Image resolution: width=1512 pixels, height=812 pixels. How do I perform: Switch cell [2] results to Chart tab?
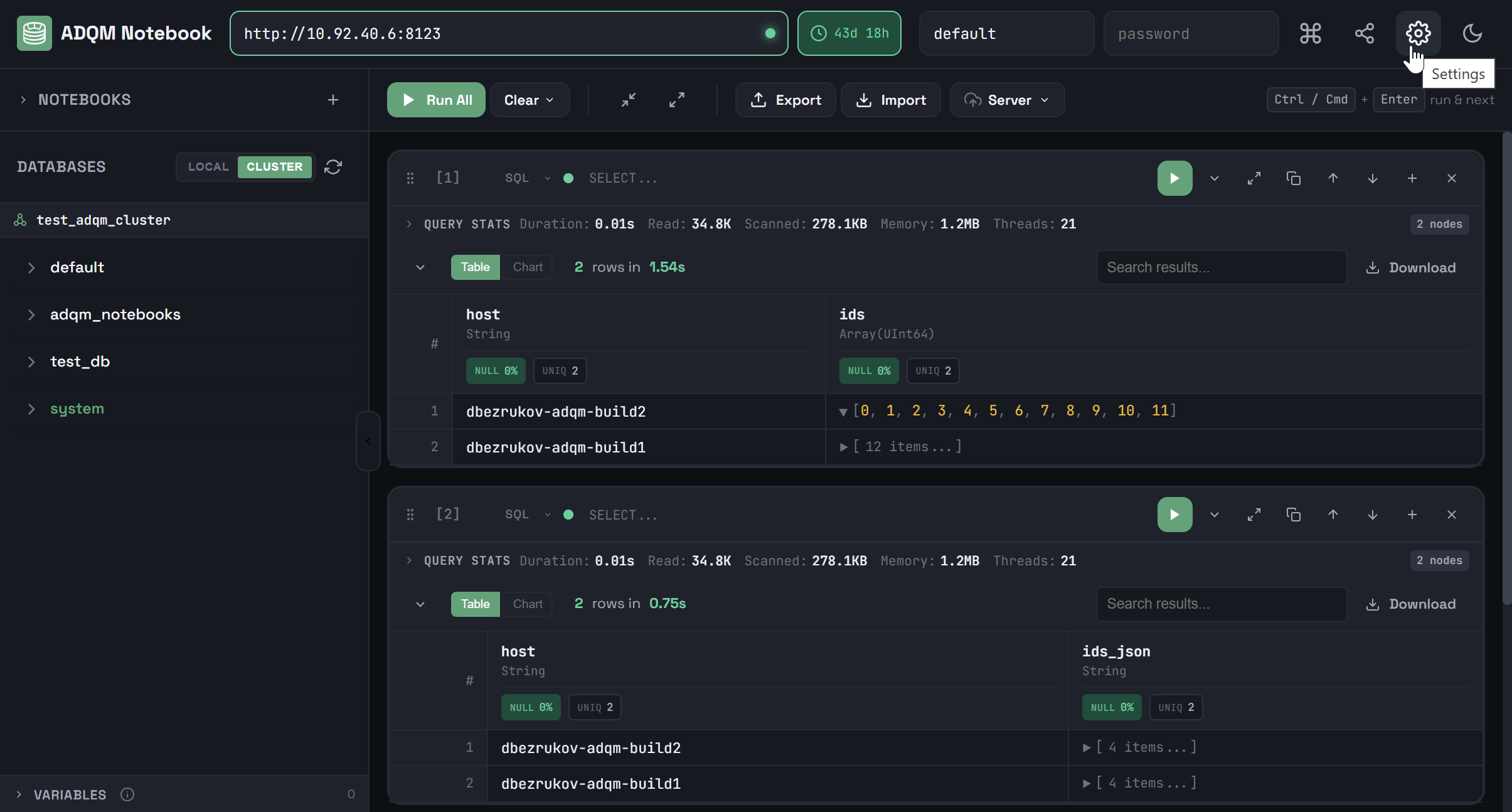(527, 604)
